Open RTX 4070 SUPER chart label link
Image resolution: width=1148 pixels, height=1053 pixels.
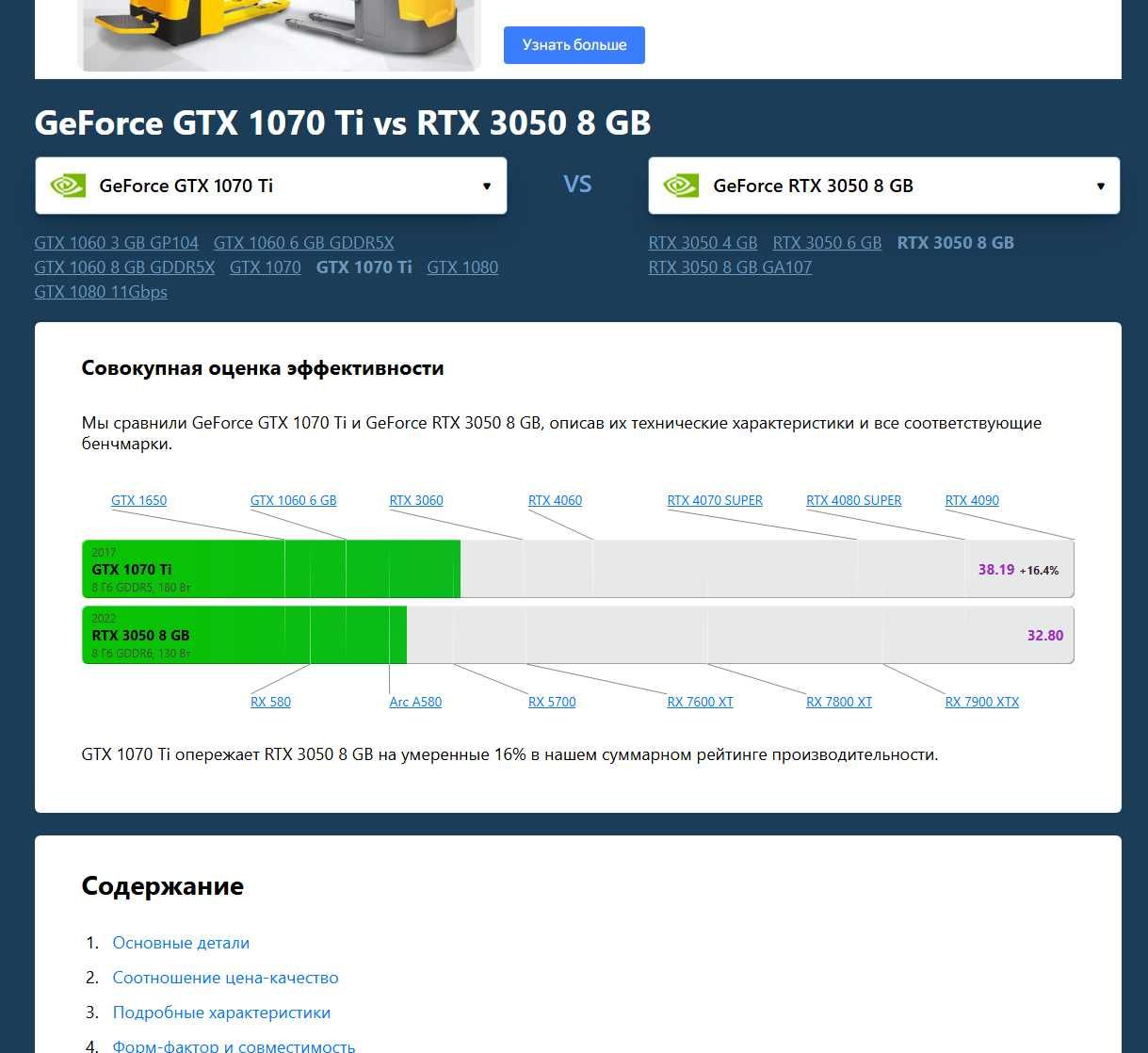[715, 501]
